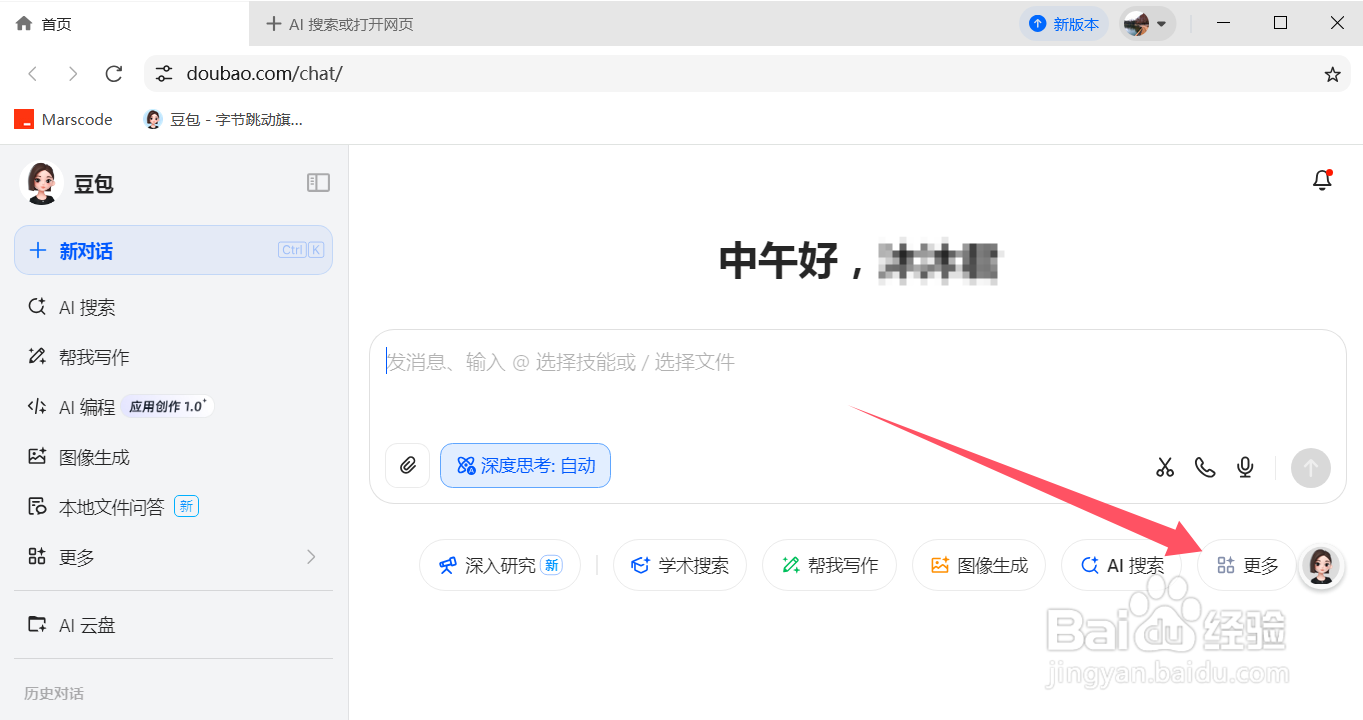Start a voice call via phone icon
Image resolution: width=1363 pixels, height=720 pixels.
[1204, 467]
